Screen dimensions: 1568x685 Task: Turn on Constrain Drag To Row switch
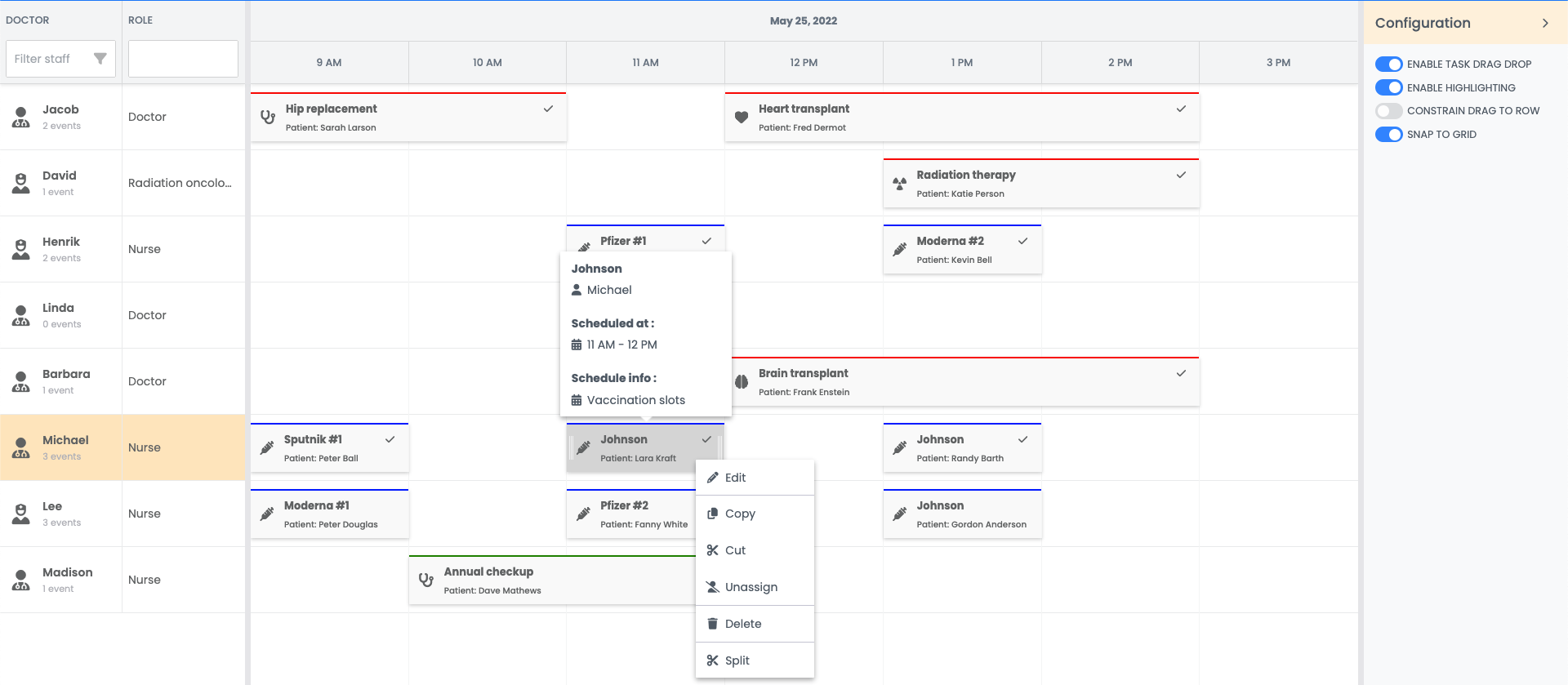point(1388,111)
